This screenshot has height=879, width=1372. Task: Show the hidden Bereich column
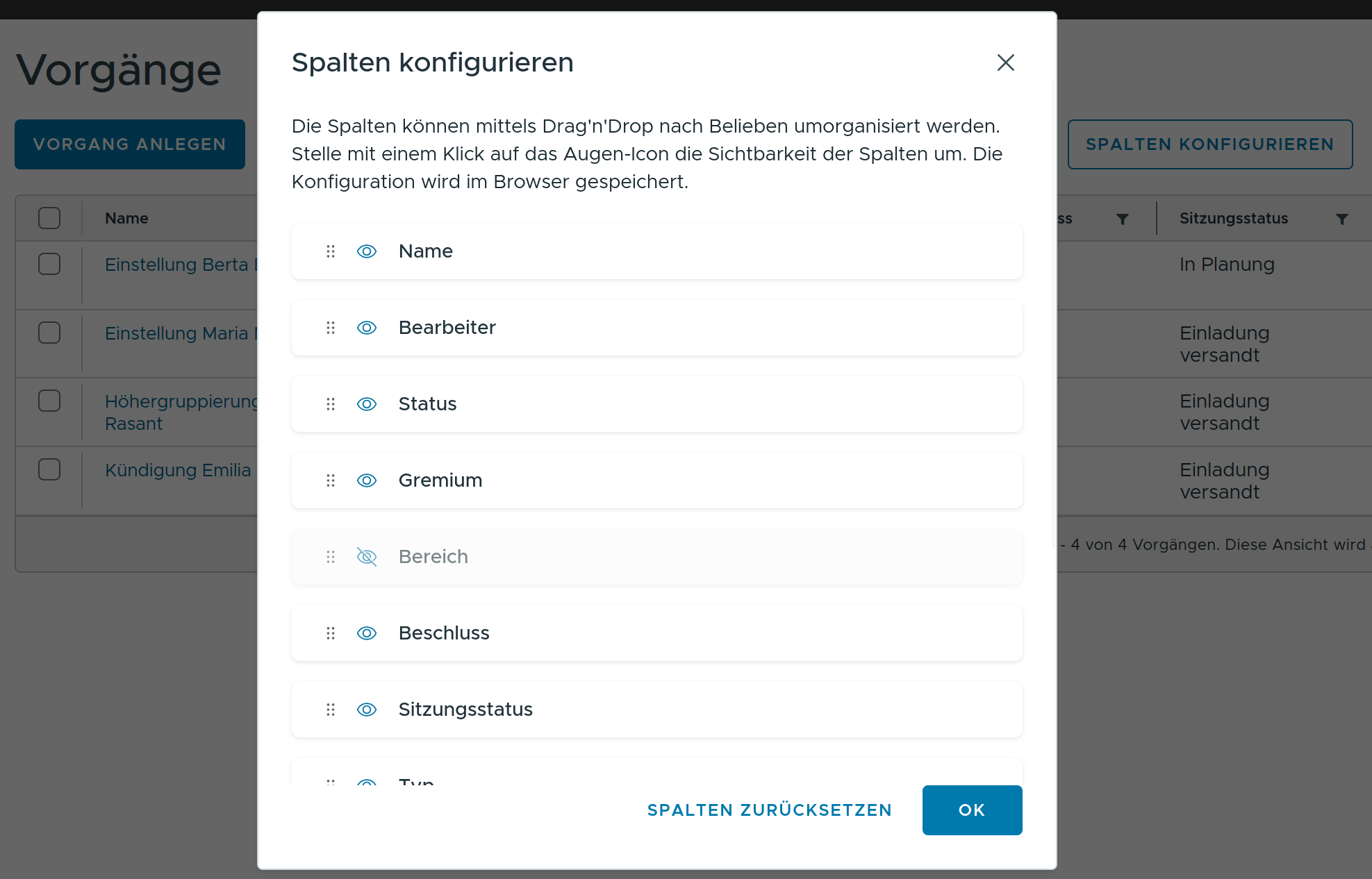(367, 557)
